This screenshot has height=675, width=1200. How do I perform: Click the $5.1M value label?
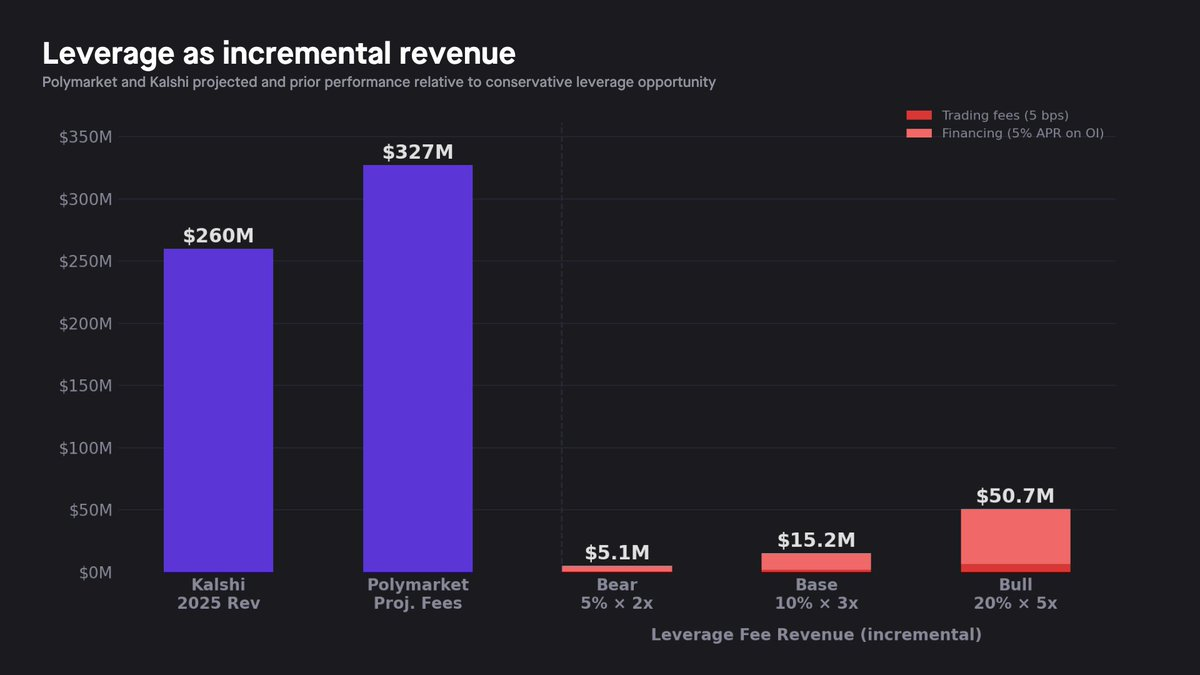click(x=617, y=553)
